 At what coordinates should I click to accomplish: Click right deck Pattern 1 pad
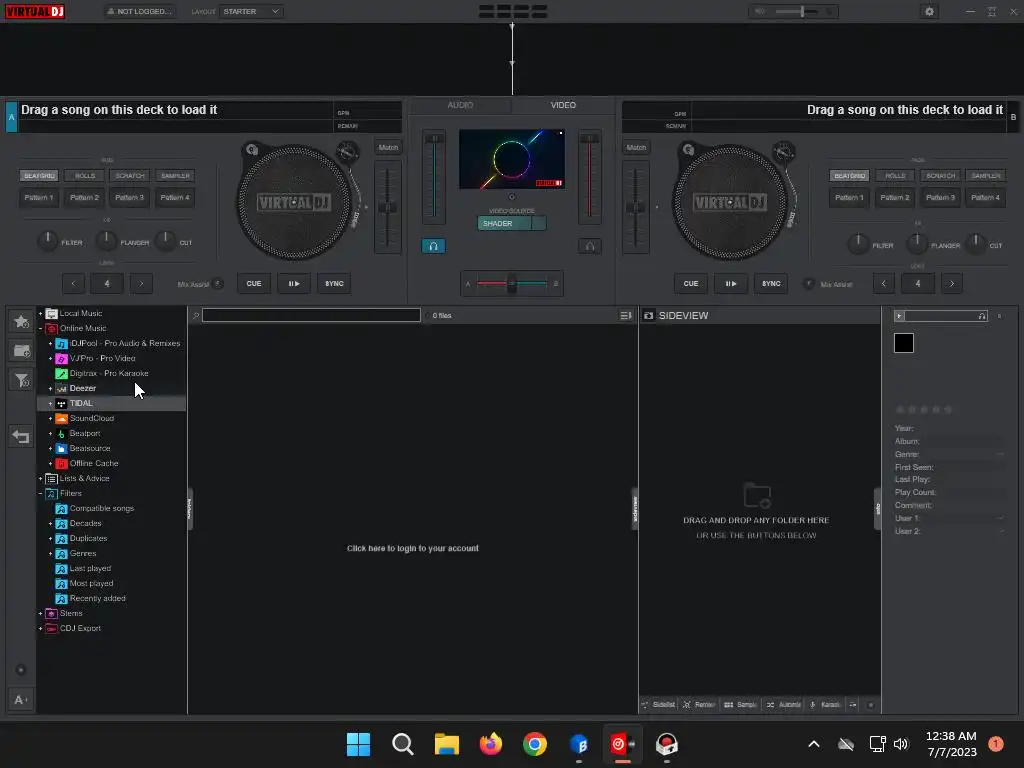849,197
